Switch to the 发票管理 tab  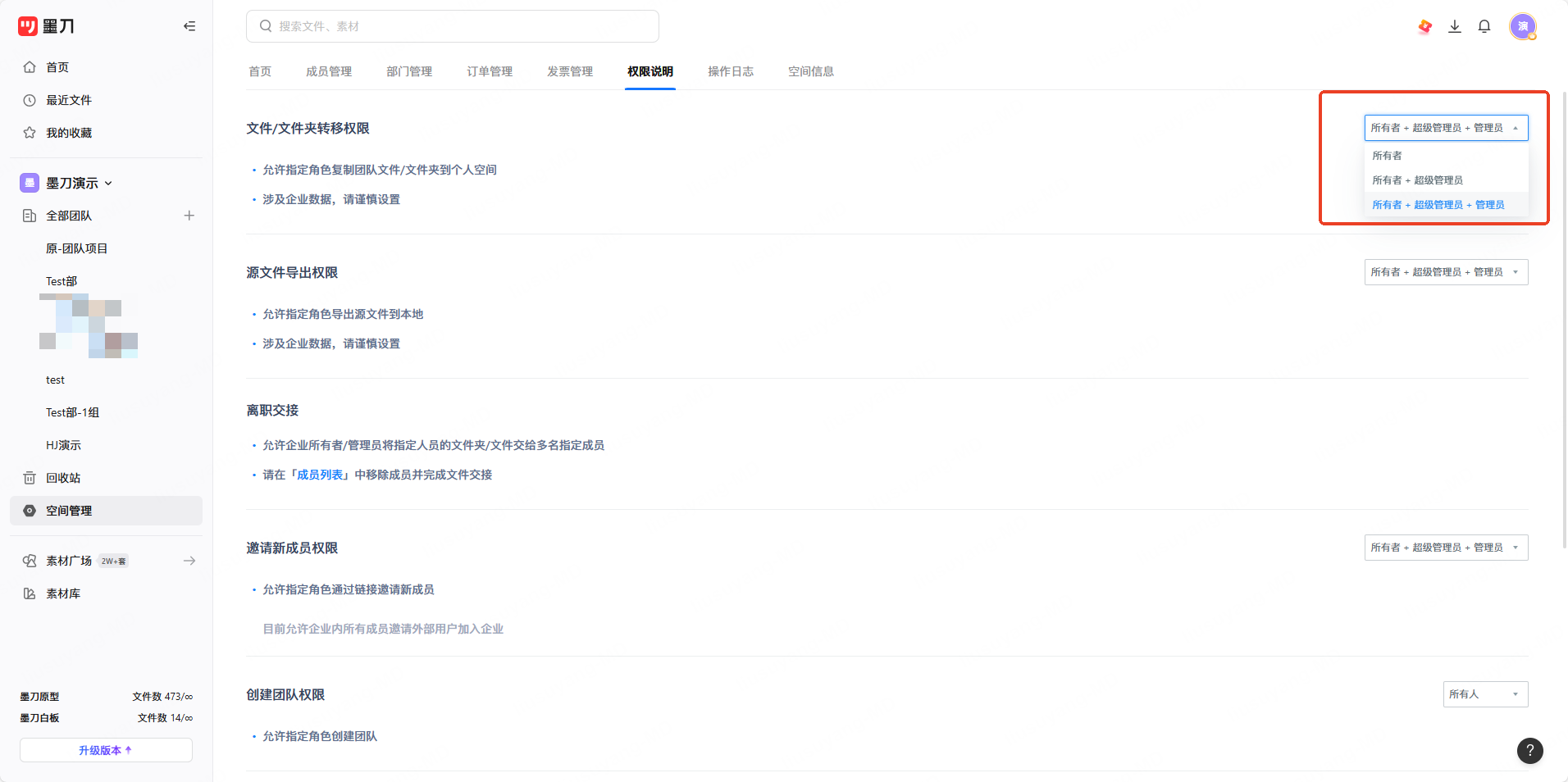coord(570,71)
